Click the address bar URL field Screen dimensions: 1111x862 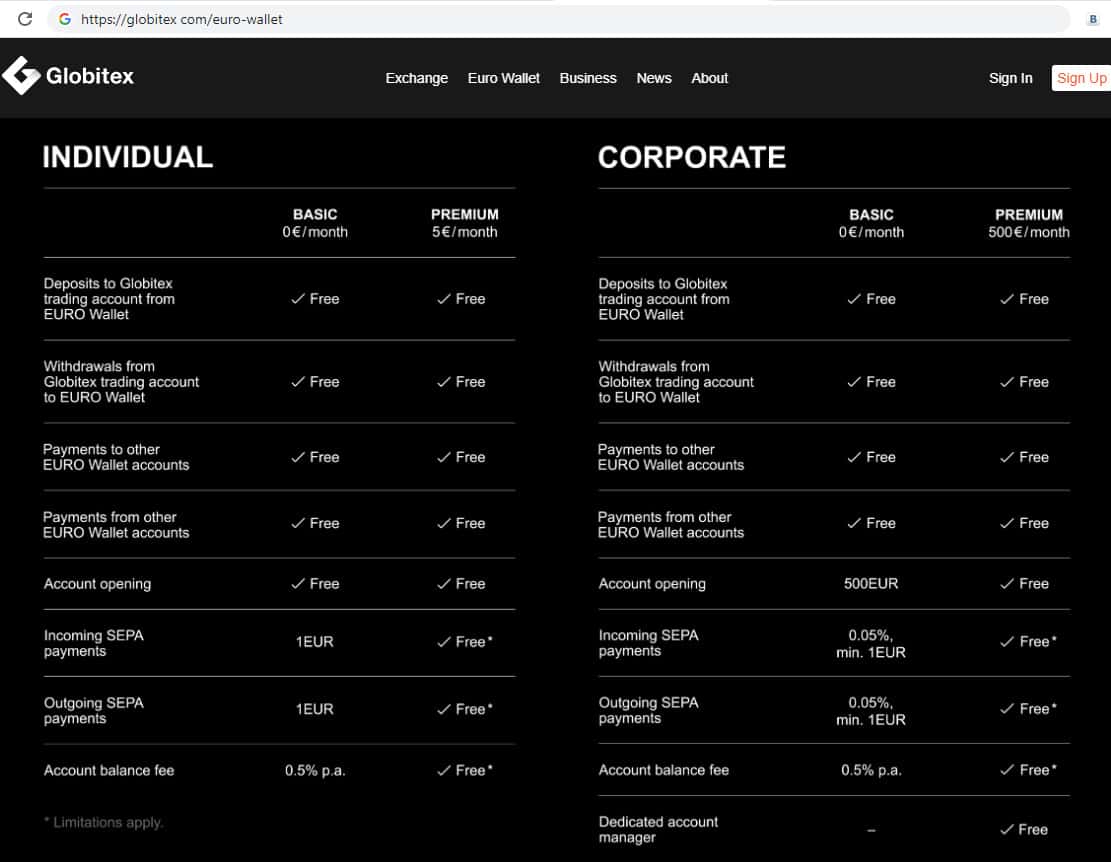(560, 19)
